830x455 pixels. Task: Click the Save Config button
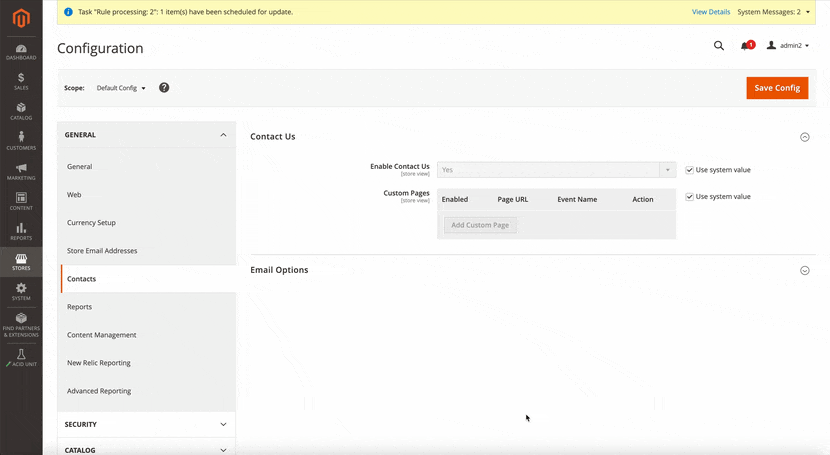tap(776, 88)
